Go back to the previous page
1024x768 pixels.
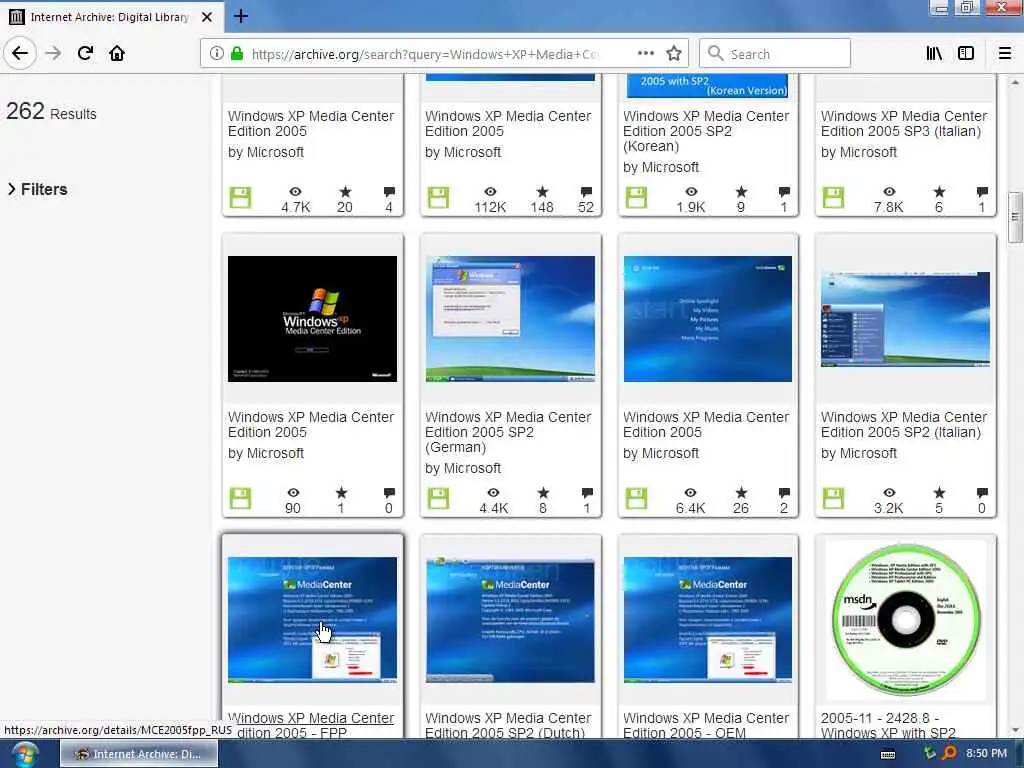click(x=20, y=53)
